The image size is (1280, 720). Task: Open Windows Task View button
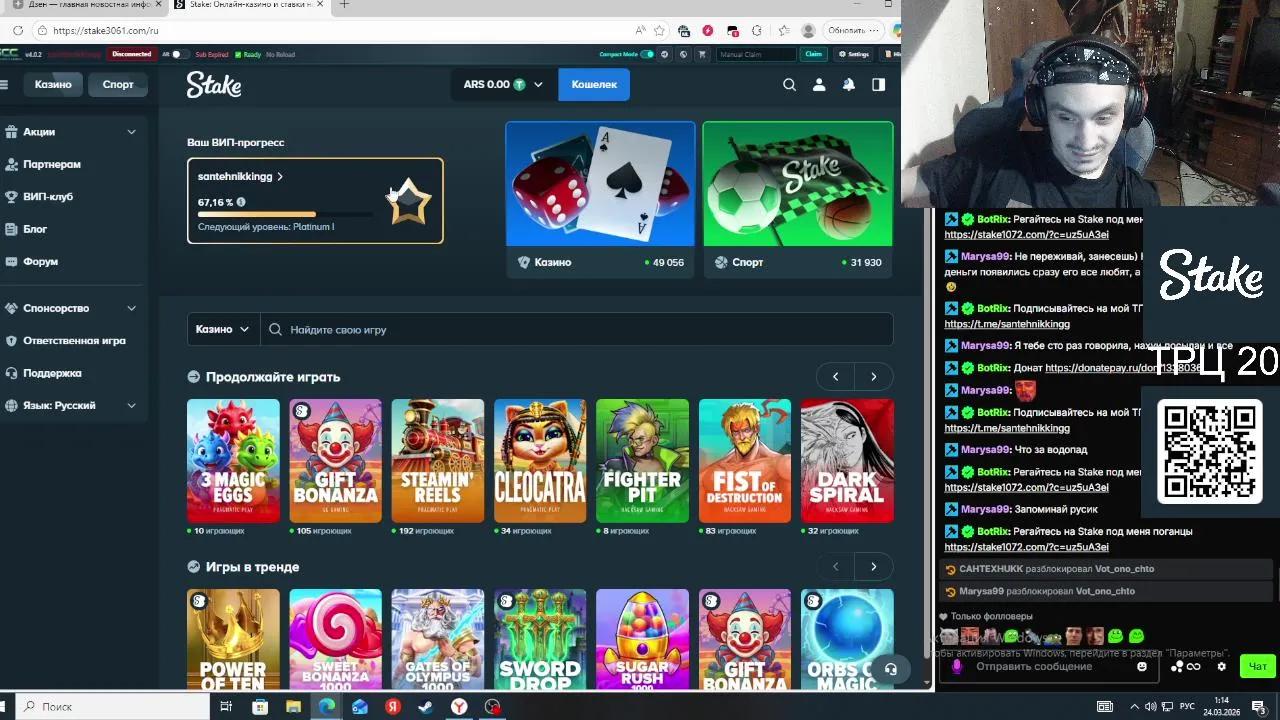pyautogui.click(x=226, y=707)
